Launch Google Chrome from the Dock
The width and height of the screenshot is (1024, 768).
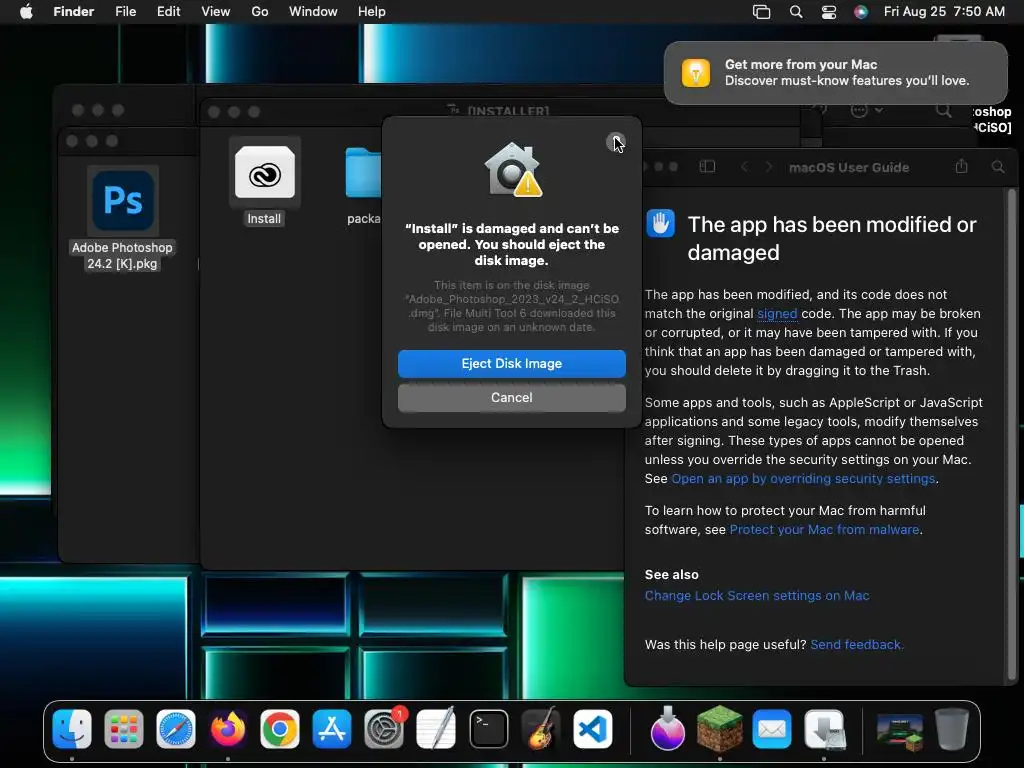tap(280, 729)
